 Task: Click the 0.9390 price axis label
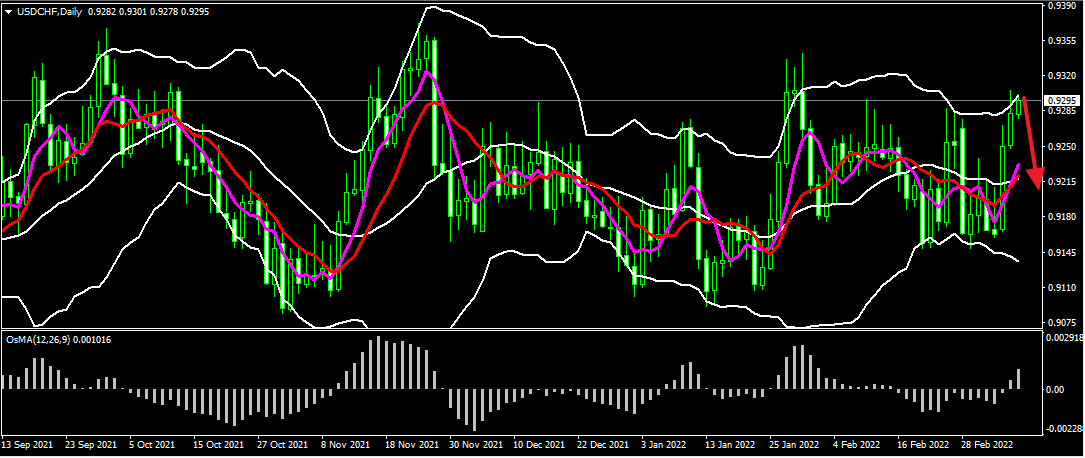click(x=1061, y=6)
